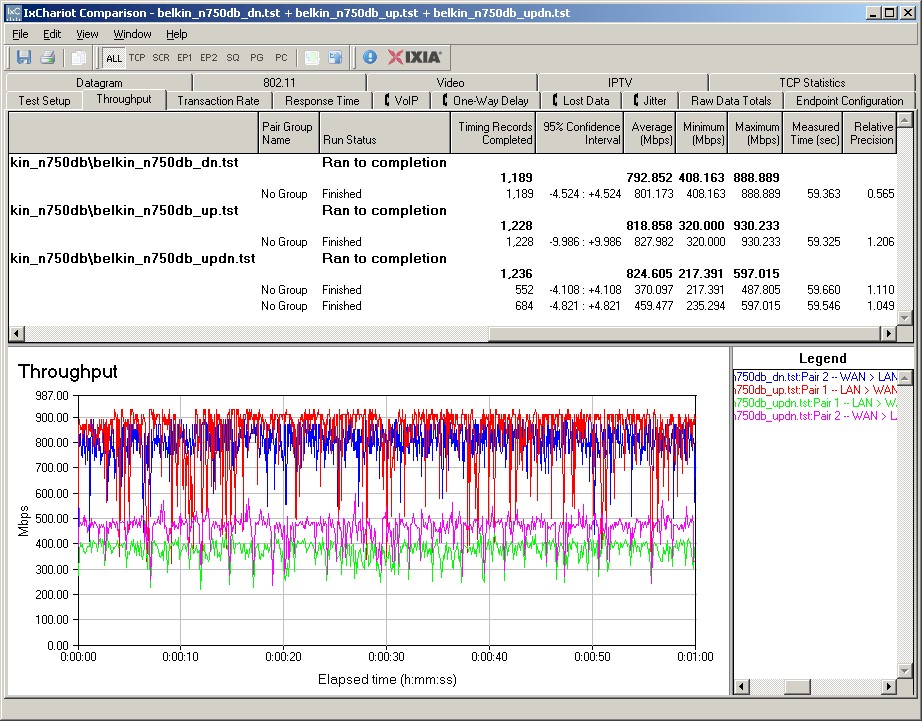Screen dimensions: 922x721
Task: Click the Save floppy disk icon
Action: 24,57
